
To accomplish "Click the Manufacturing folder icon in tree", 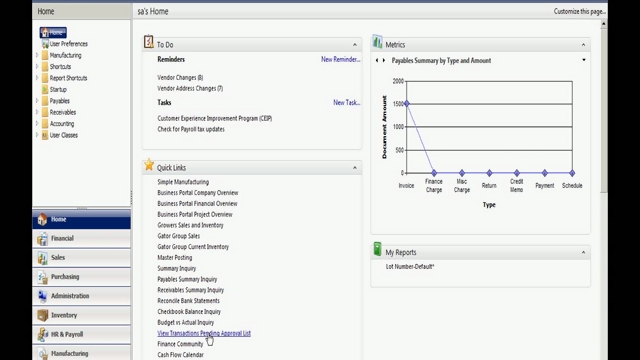I will 45,55.
